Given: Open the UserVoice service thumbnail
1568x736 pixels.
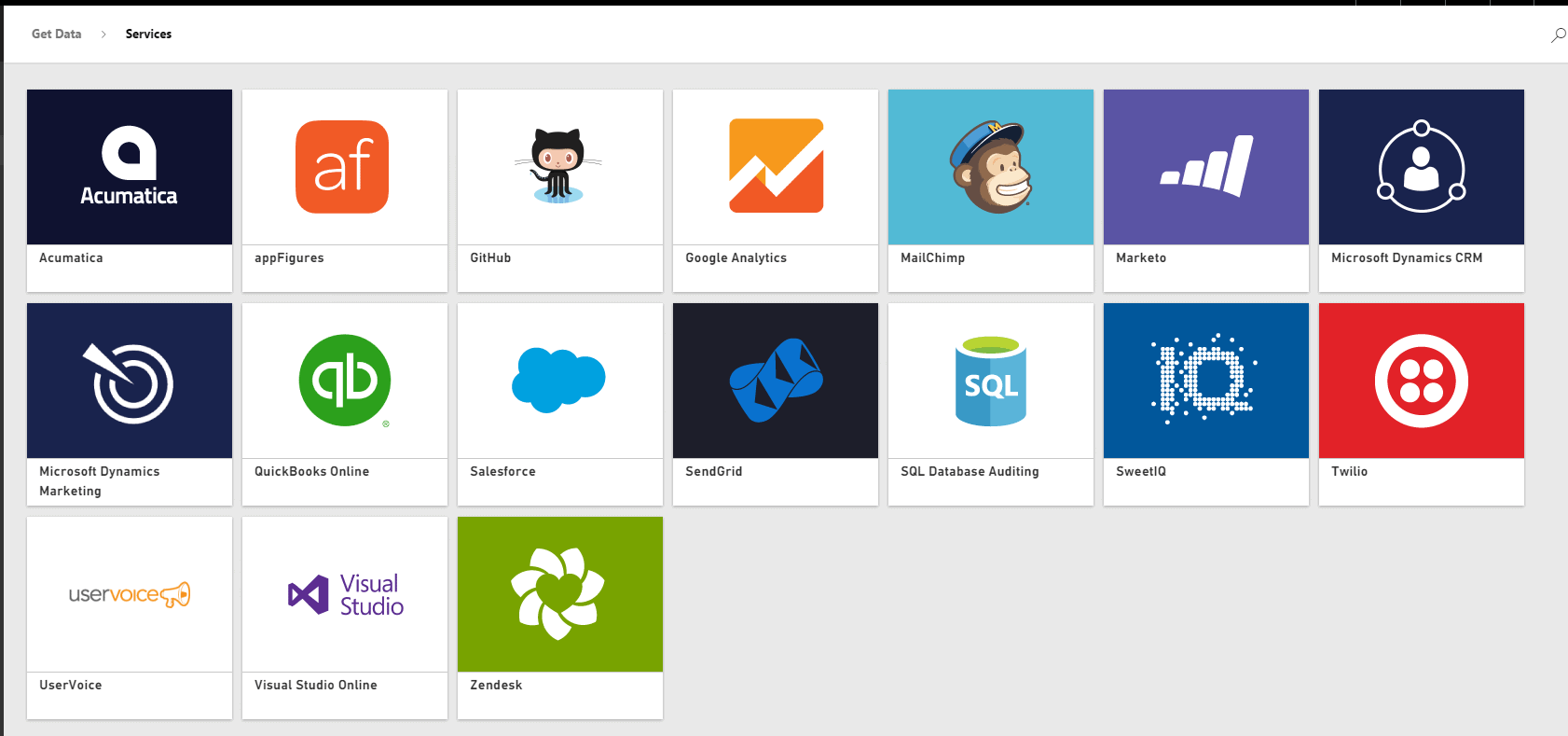Looking at the screenshot, I should click(x=130, y=594).
